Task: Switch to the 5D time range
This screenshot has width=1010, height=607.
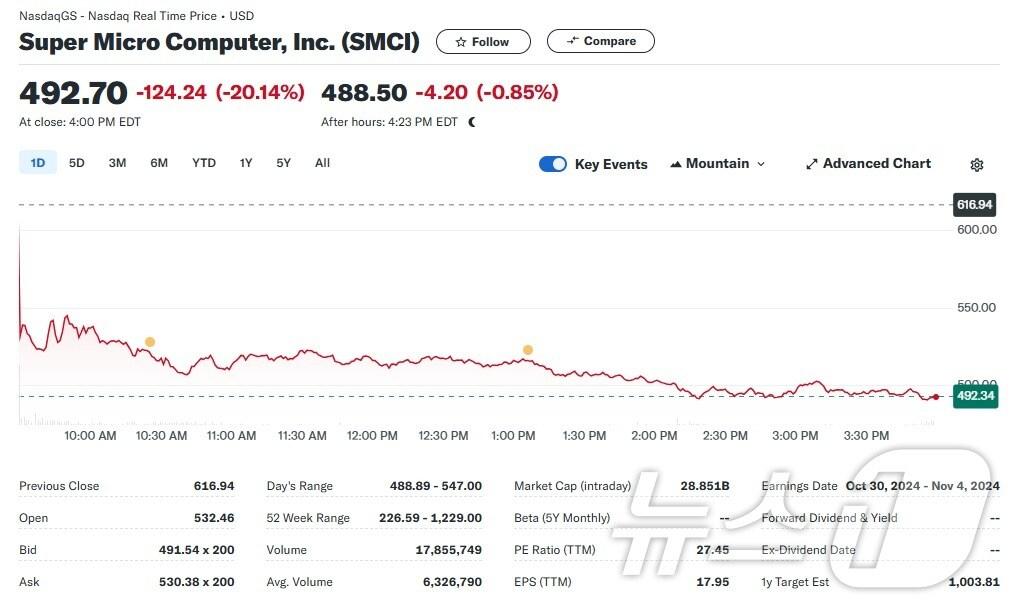Action: (77, 163)
